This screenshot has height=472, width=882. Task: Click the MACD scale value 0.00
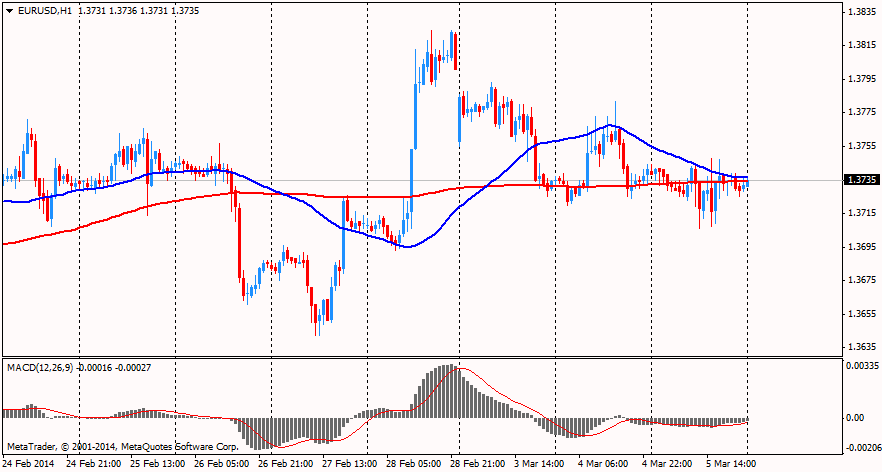(x=856, y=417)
